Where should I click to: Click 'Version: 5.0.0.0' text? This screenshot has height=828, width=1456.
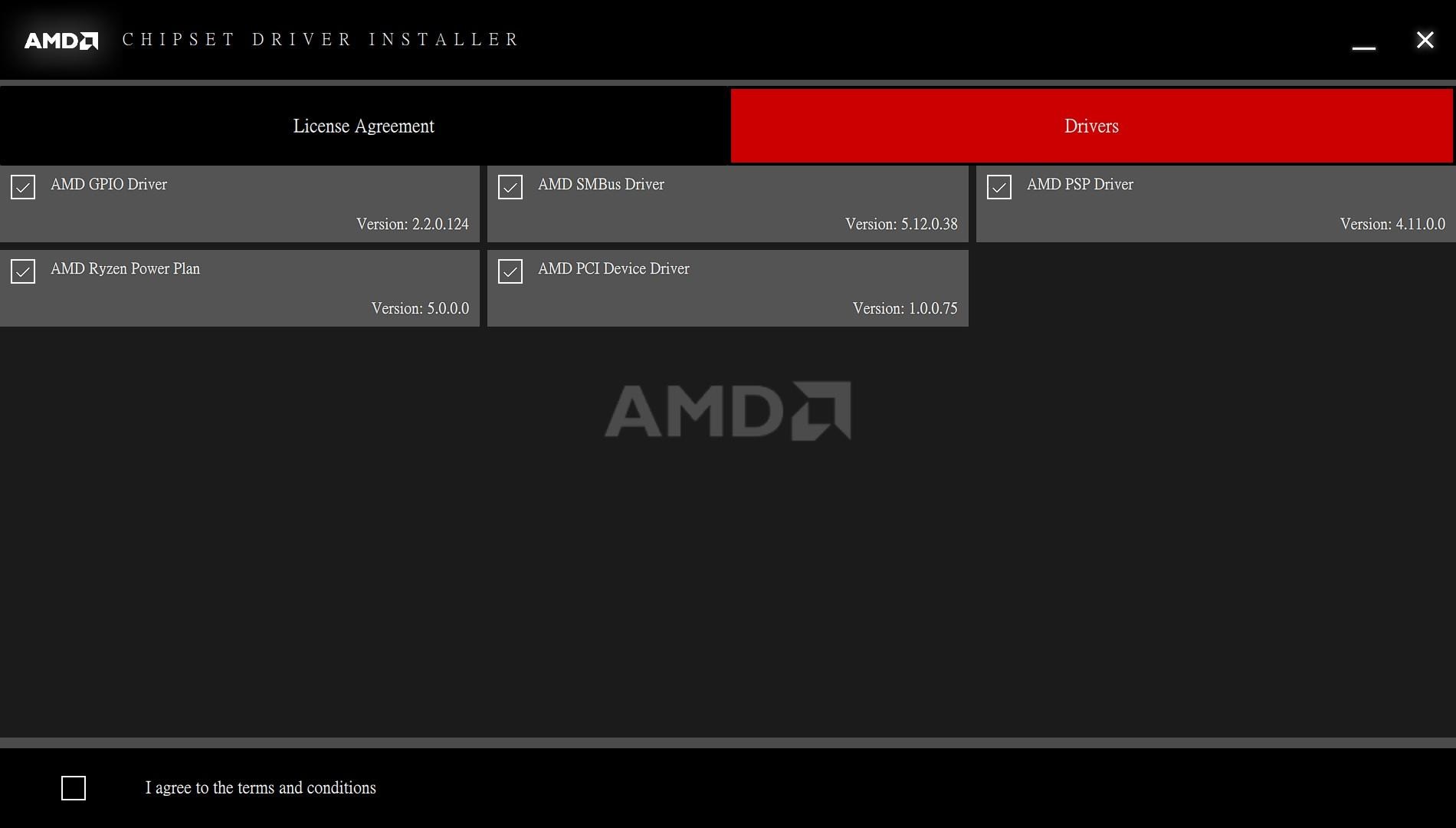[x=420, y=308]
